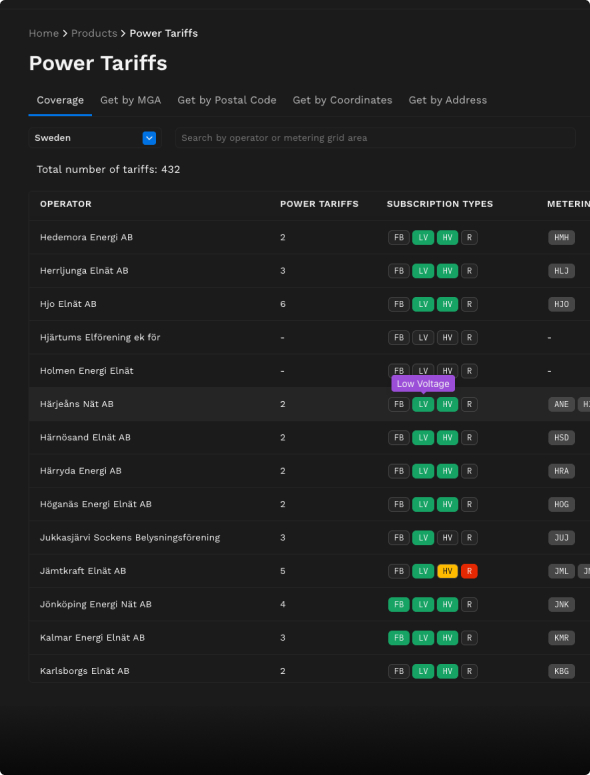Click the green LV badge for Härjeåns Nät AB
The width and height of the screenshot is (590, 775).
click(423, 404)
